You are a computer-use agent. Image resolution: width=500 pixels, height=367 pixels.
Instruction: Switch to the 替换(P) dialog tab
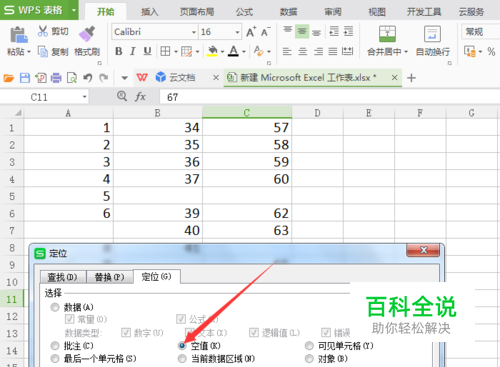pyautogui.click(x=109, y=277)
